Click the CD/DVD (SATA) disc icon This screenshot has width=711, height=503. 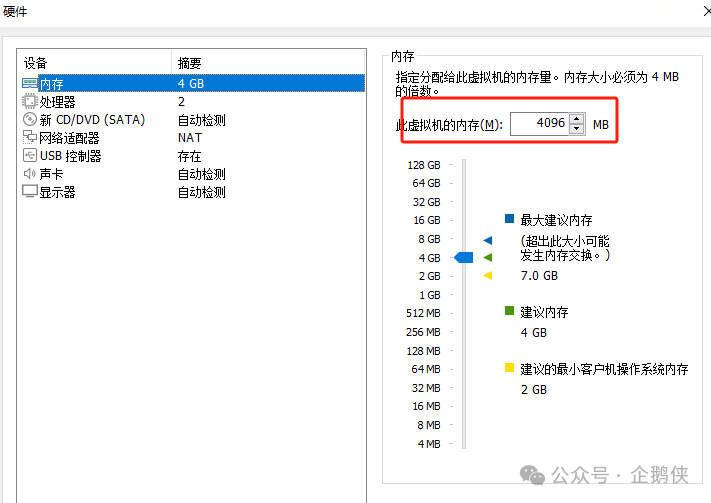29,119
